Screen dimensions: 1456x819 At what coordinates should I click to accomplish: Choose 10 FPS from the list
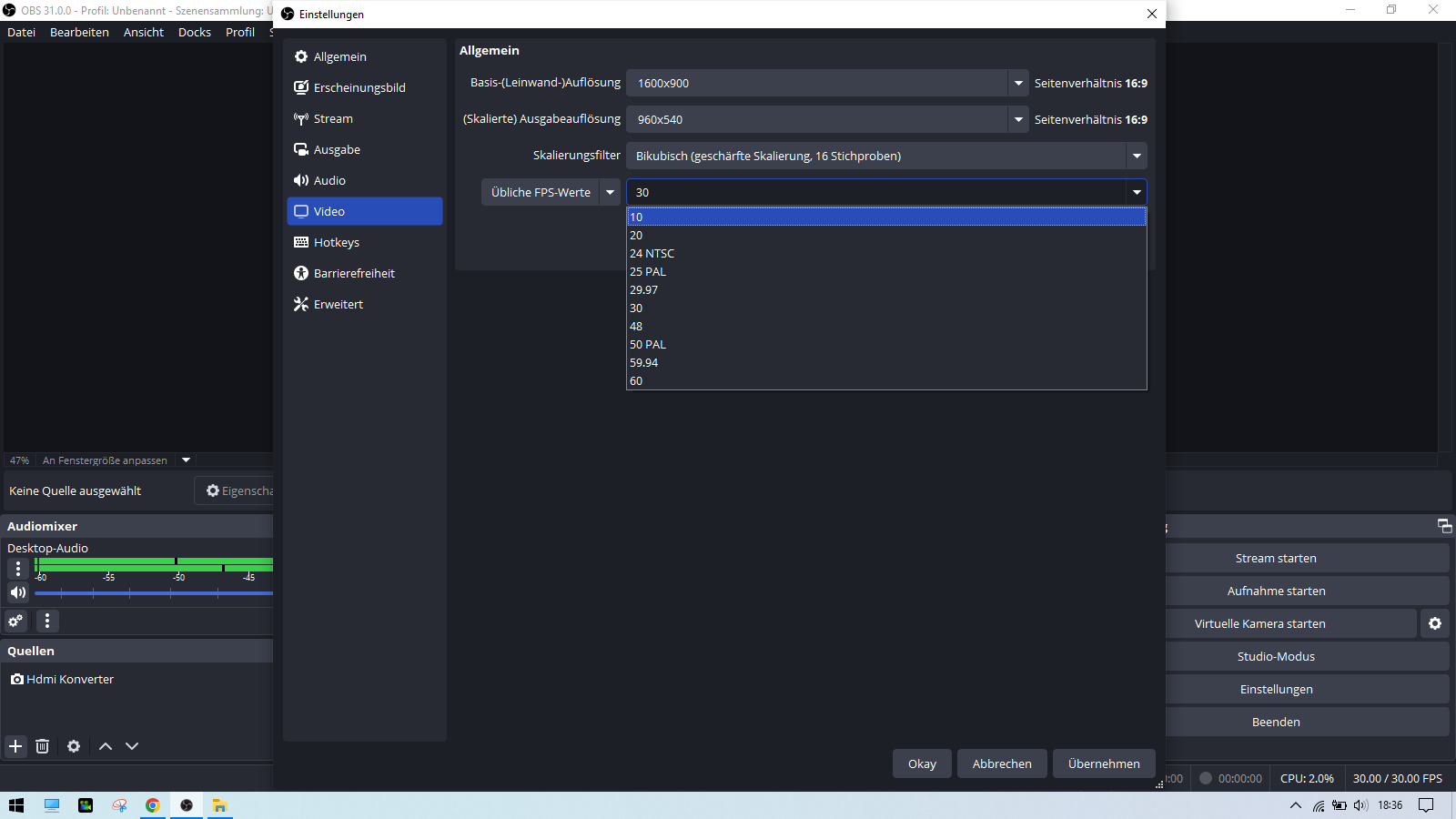[886, 217]
